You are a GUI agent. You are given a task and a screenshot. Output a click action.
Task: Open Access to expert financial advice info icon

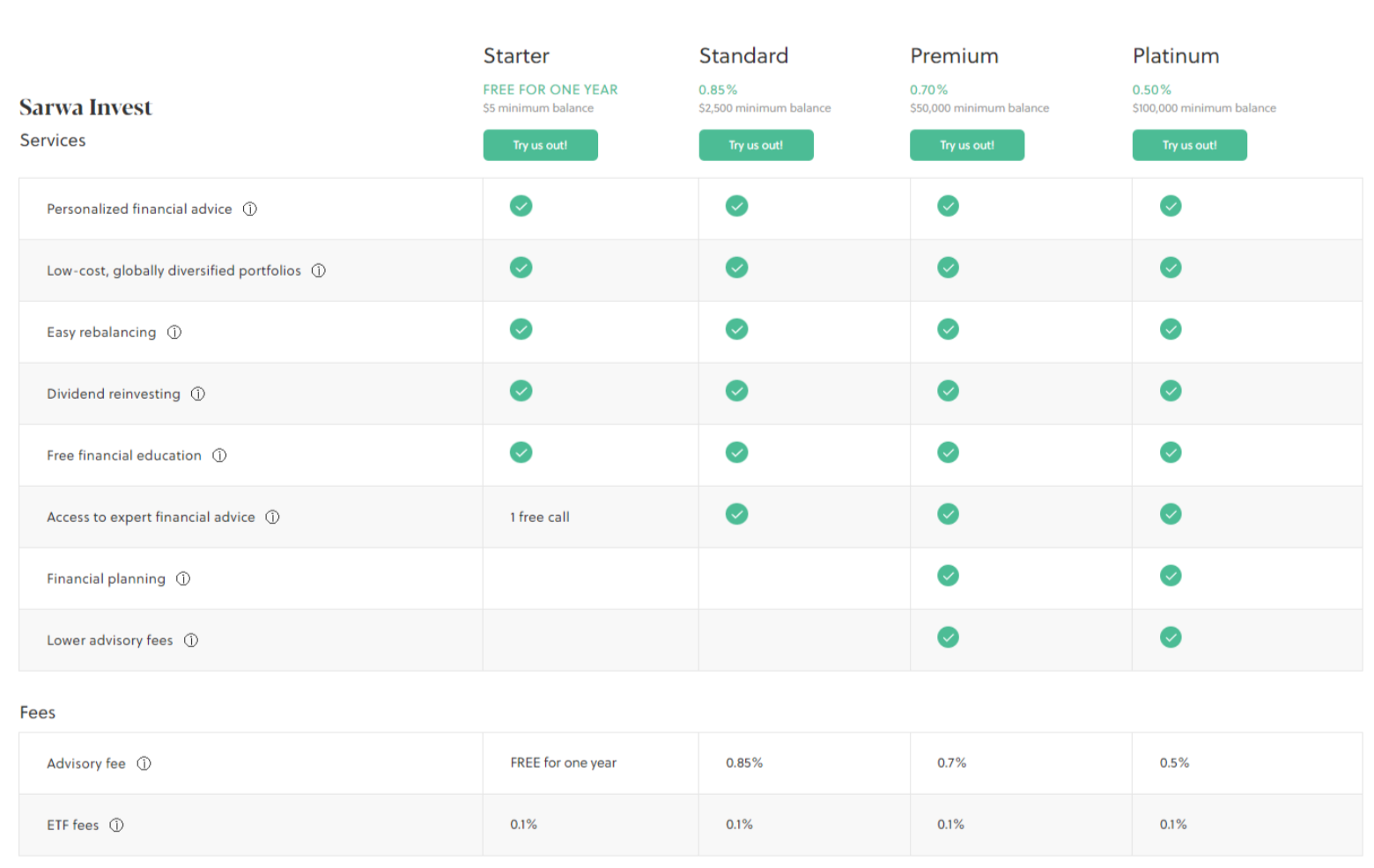pyautogui.click(x=273, y=517)
